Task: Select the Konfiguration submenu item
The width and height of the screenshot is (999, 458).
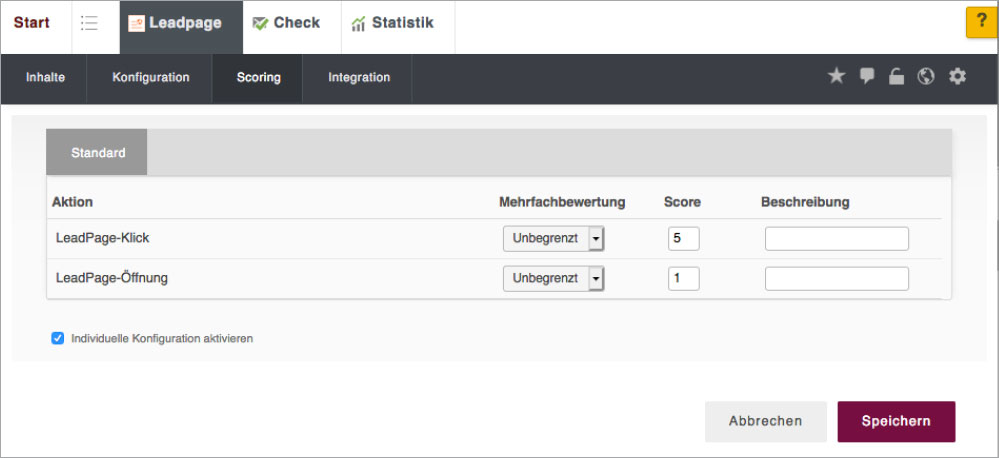Action: 150,78
